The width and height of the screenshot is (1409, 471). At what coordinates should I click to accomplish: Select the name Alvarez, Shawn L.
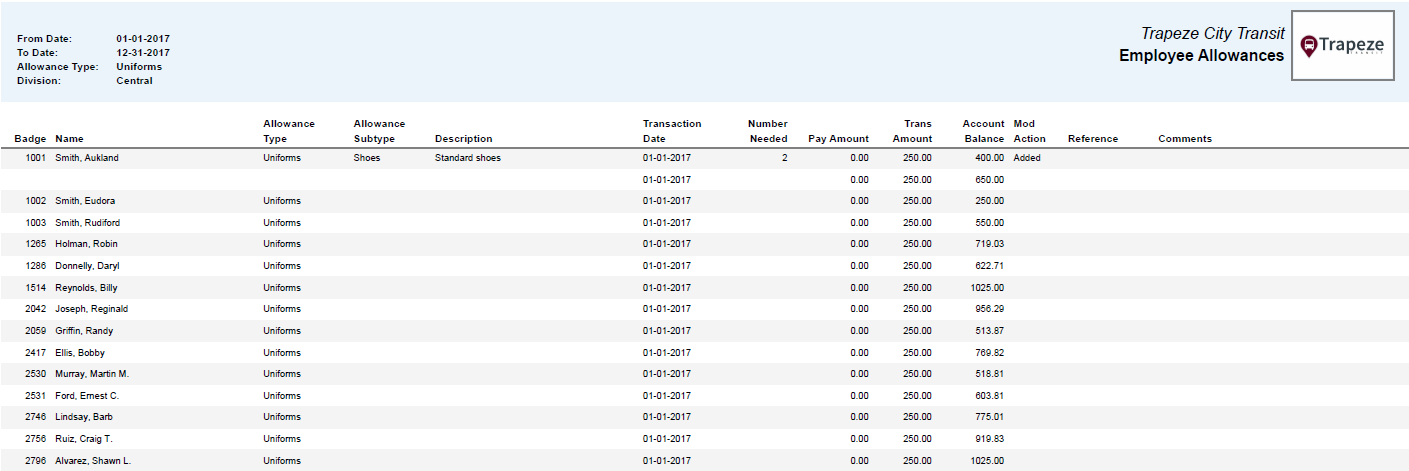point(93,461)
